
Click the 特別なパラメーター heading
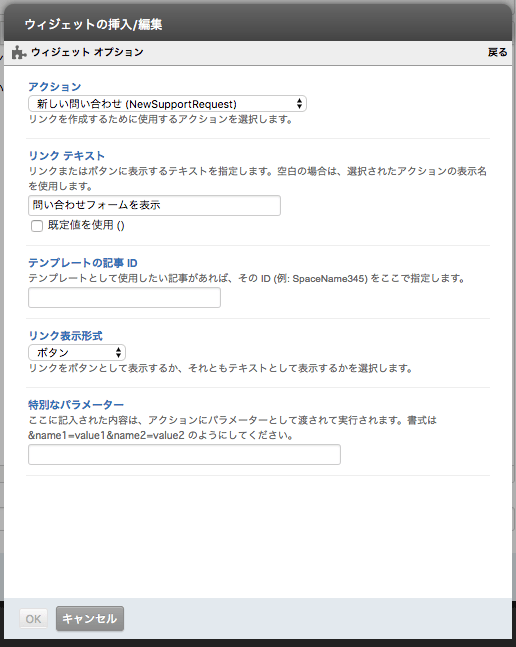pyautogui.click(x=76, y=405)
